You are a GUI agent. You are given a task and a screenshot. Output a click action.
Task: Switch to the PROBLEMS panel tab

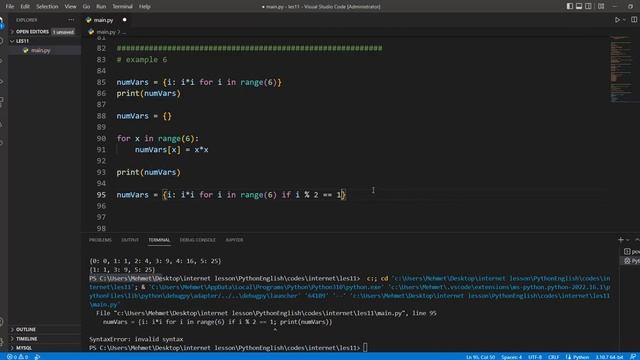(x=100, y=240)
